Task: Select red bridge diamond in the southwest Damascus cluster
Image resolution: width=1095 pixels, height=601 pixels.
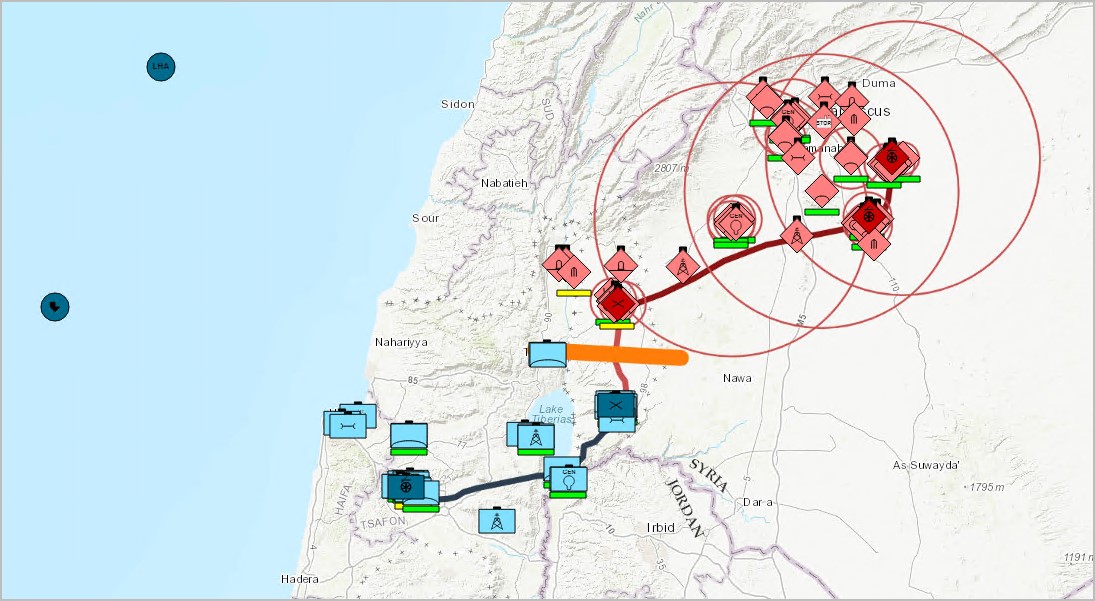Action: pyautogui.click(x=798, y=156)
